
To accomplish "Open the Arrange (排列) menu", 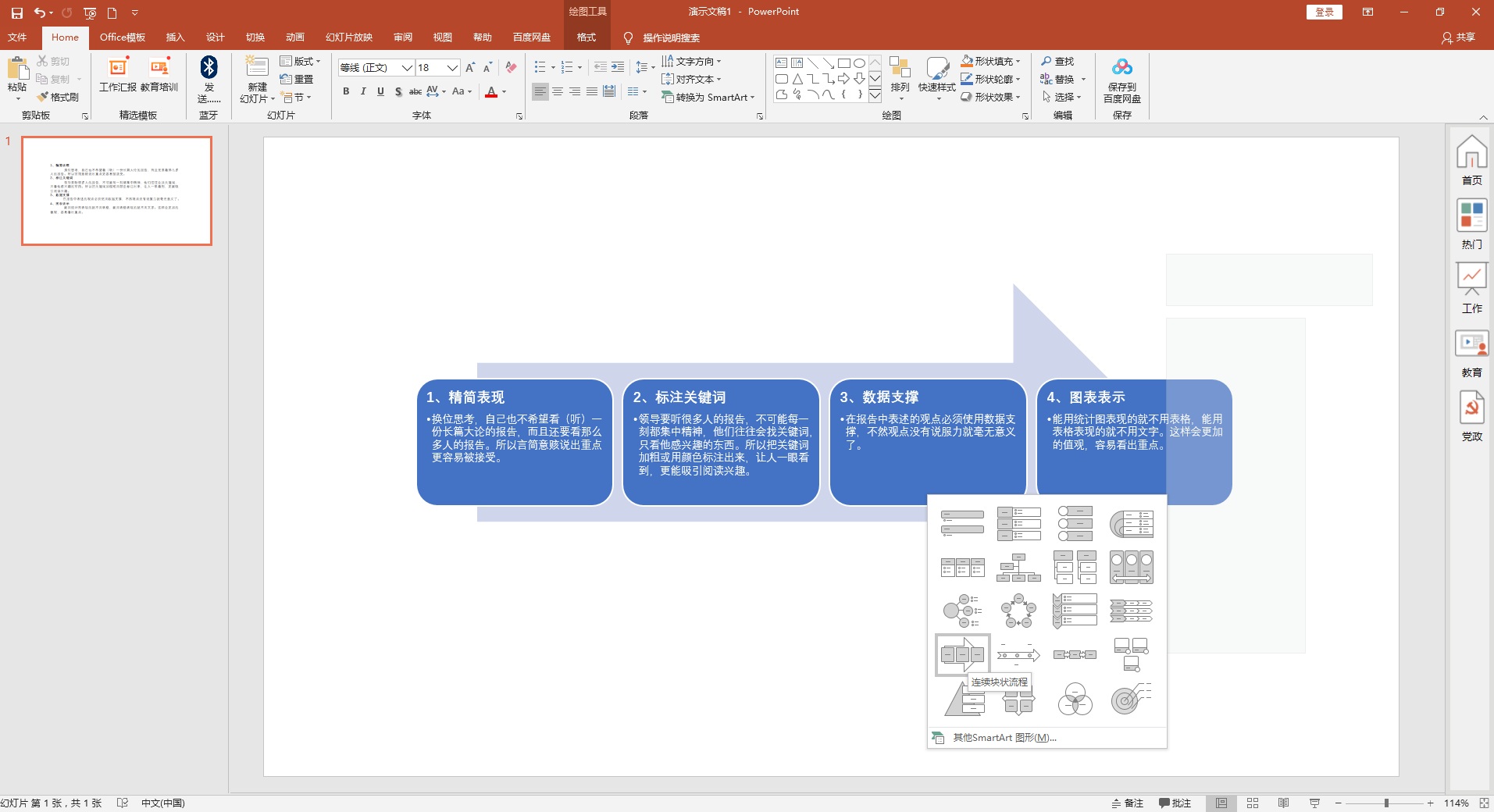I will (900, 78).
